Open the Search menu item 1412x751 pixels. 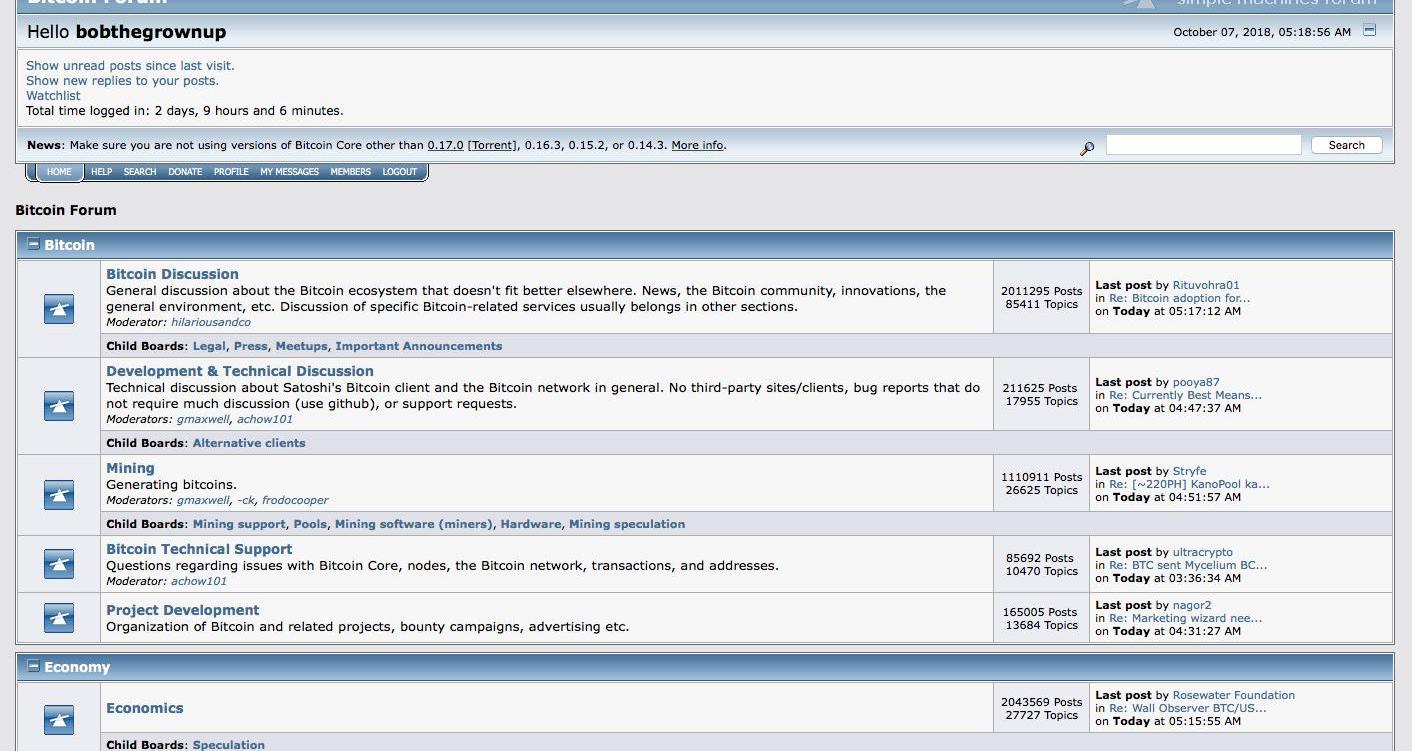coord(140,172)
